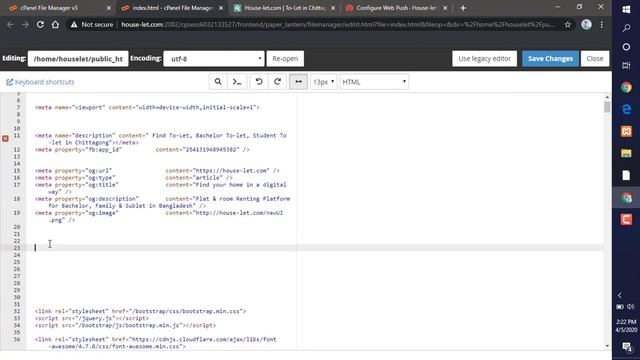The image size is (640, 360).
Task: Close the House-let.com tab
Action: click(x=333, y=8)
